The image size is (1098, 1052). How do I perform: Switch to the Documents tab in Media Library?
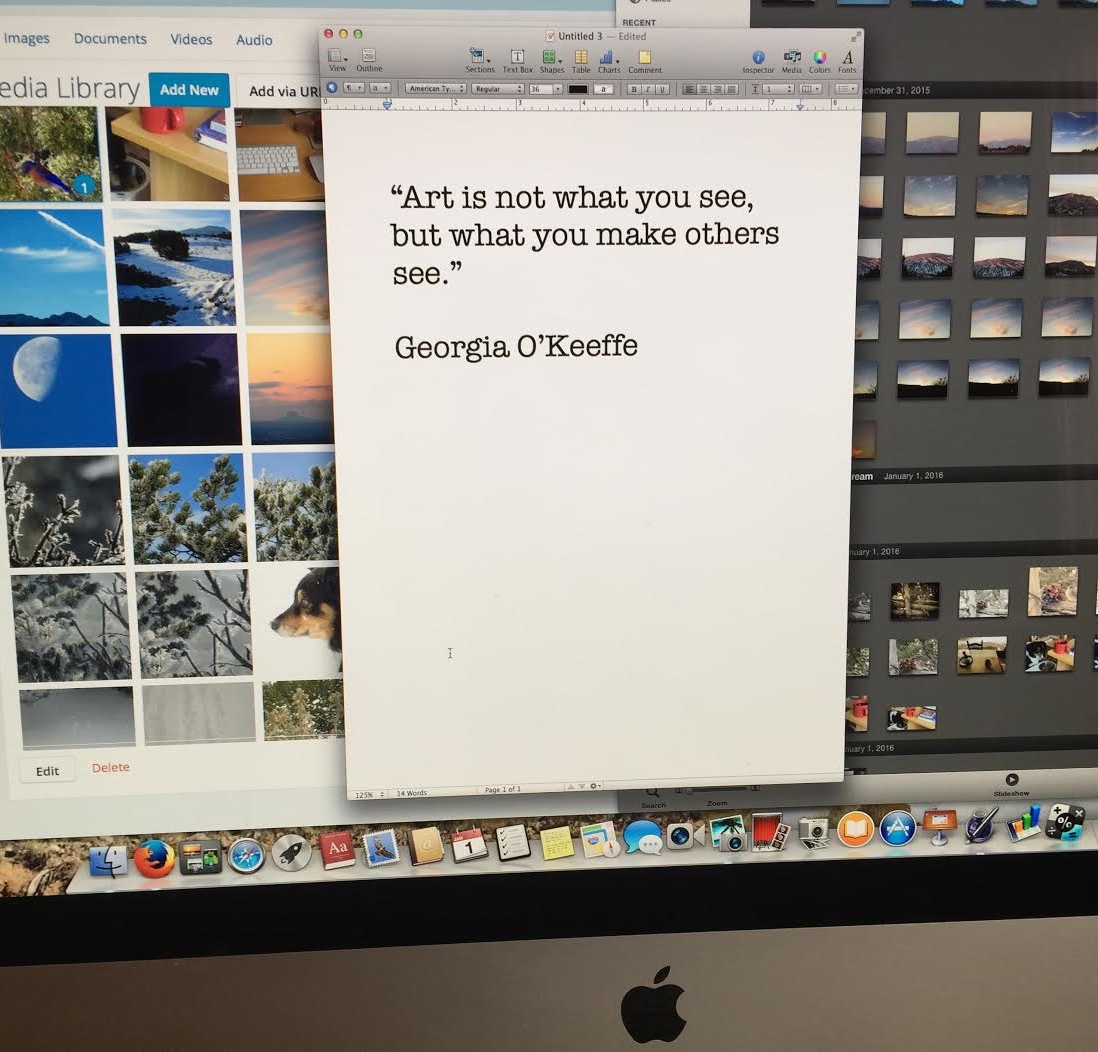(110, 39)
